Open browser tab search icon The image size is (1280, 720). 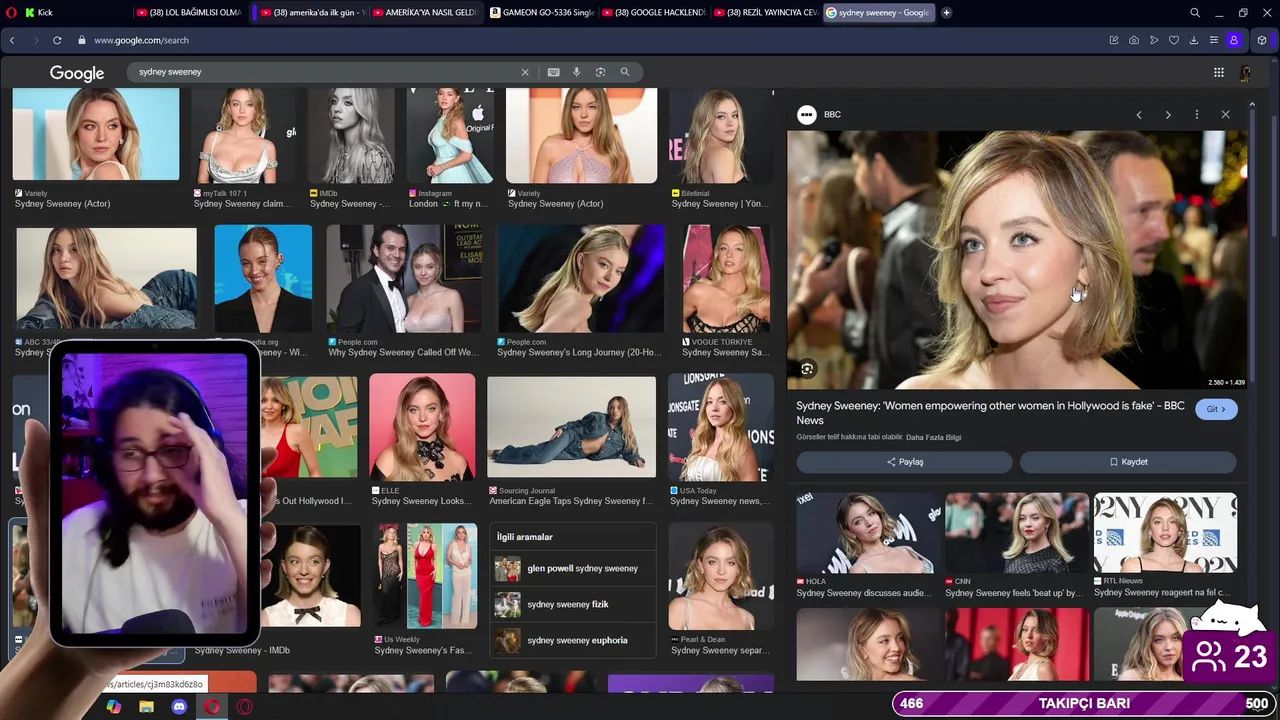point(1194,12)
